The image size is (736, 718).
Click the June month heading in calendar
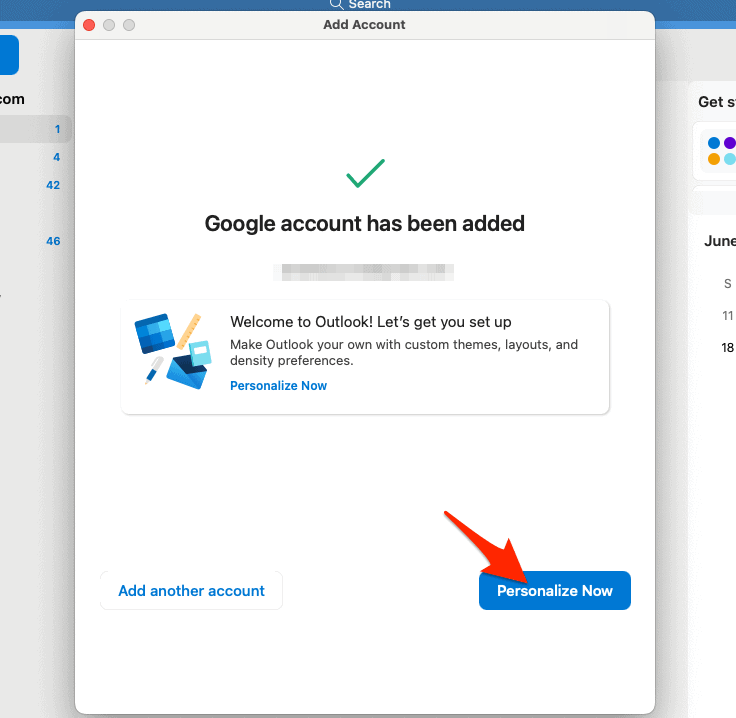[x=719, y=241]
